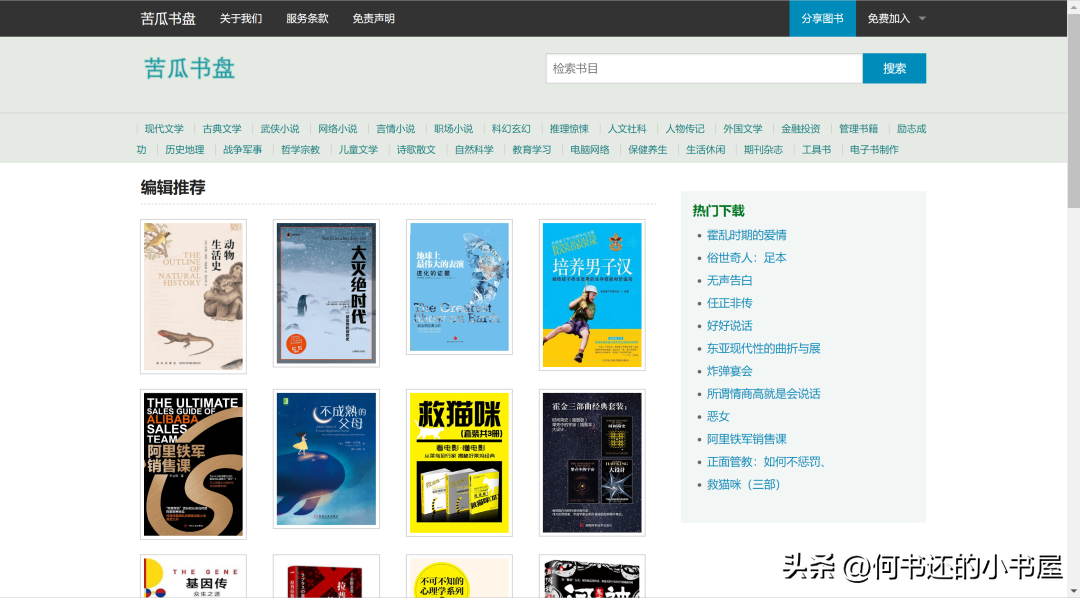Open the 培养男子汉 book cover

pos(592,295)
